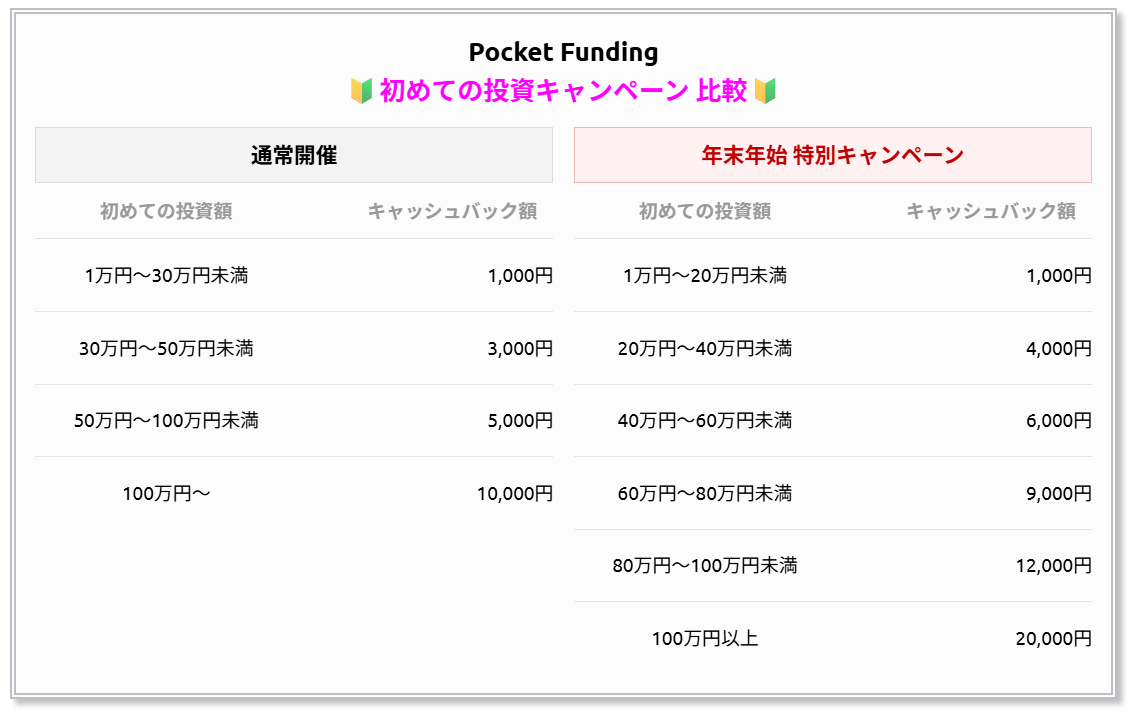The image size is (1132, 713).
Task: Click the 6,000円 cashback amount
Action: [x=1058, y=421]
